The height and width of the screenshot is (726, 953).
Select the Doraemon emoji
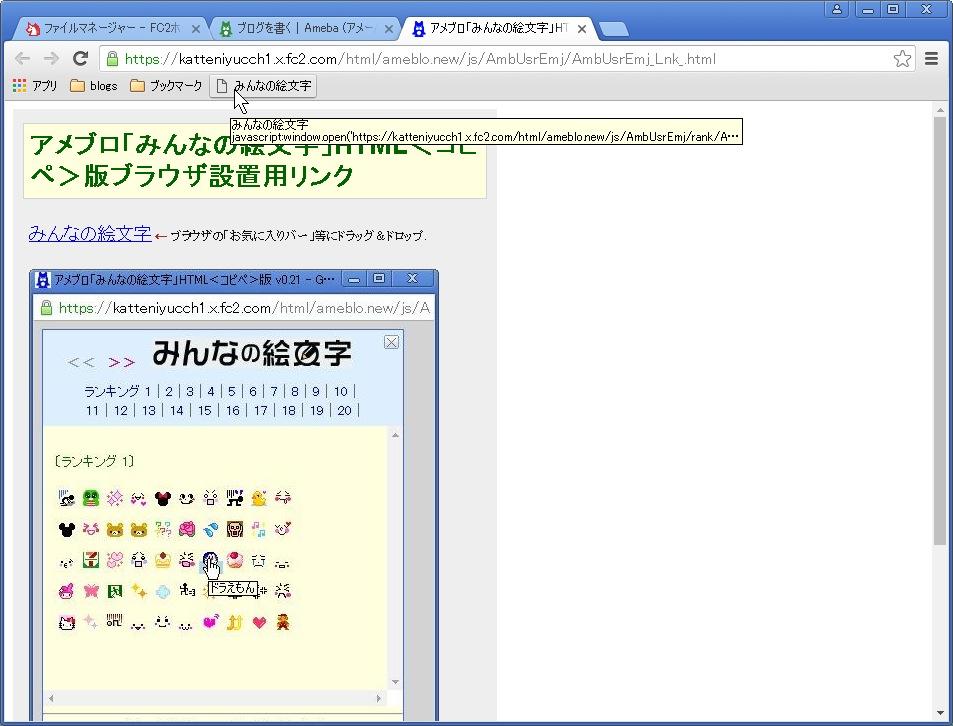tap(210, 560)
